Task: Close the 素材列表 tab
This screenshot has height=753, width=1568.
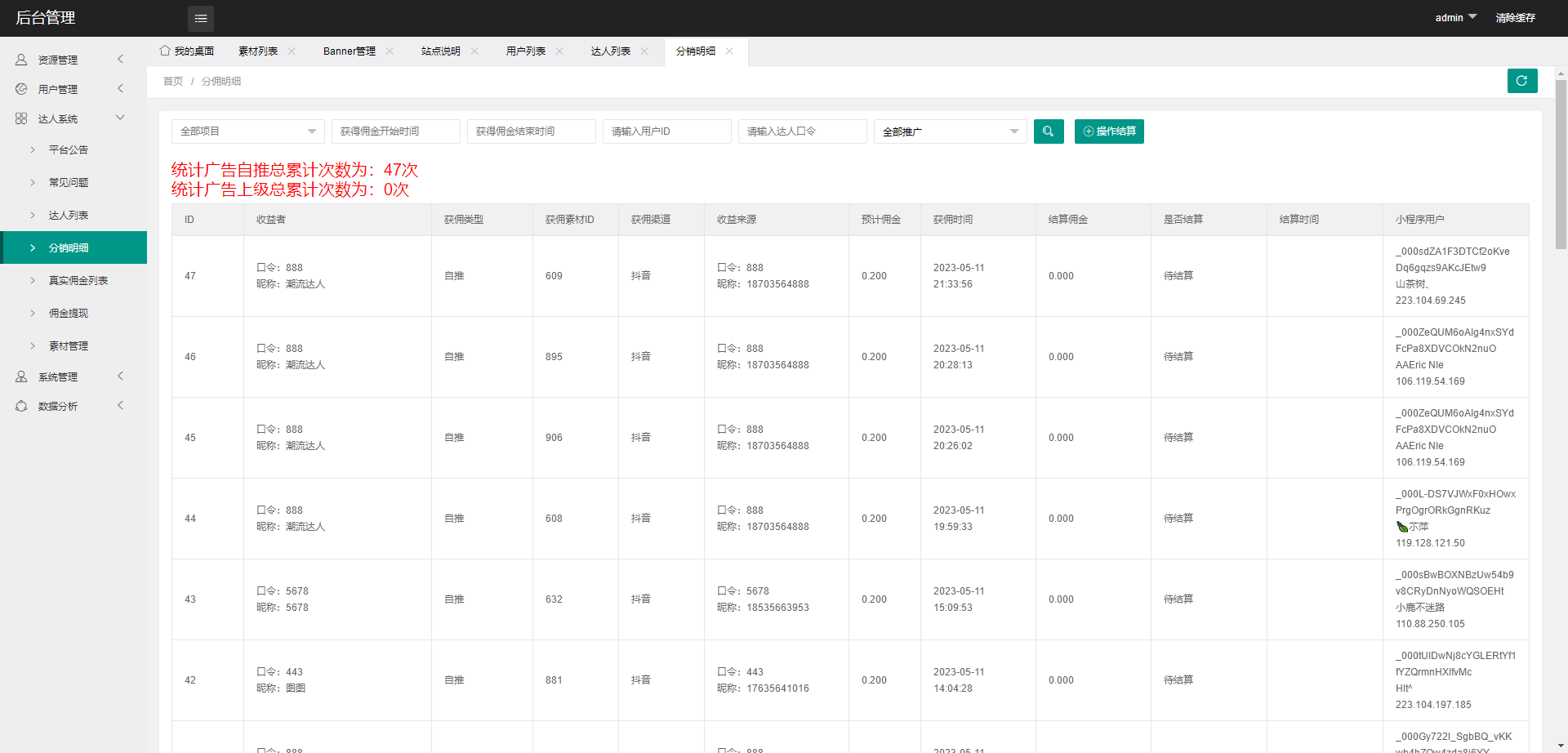Action: pos(292,51)
